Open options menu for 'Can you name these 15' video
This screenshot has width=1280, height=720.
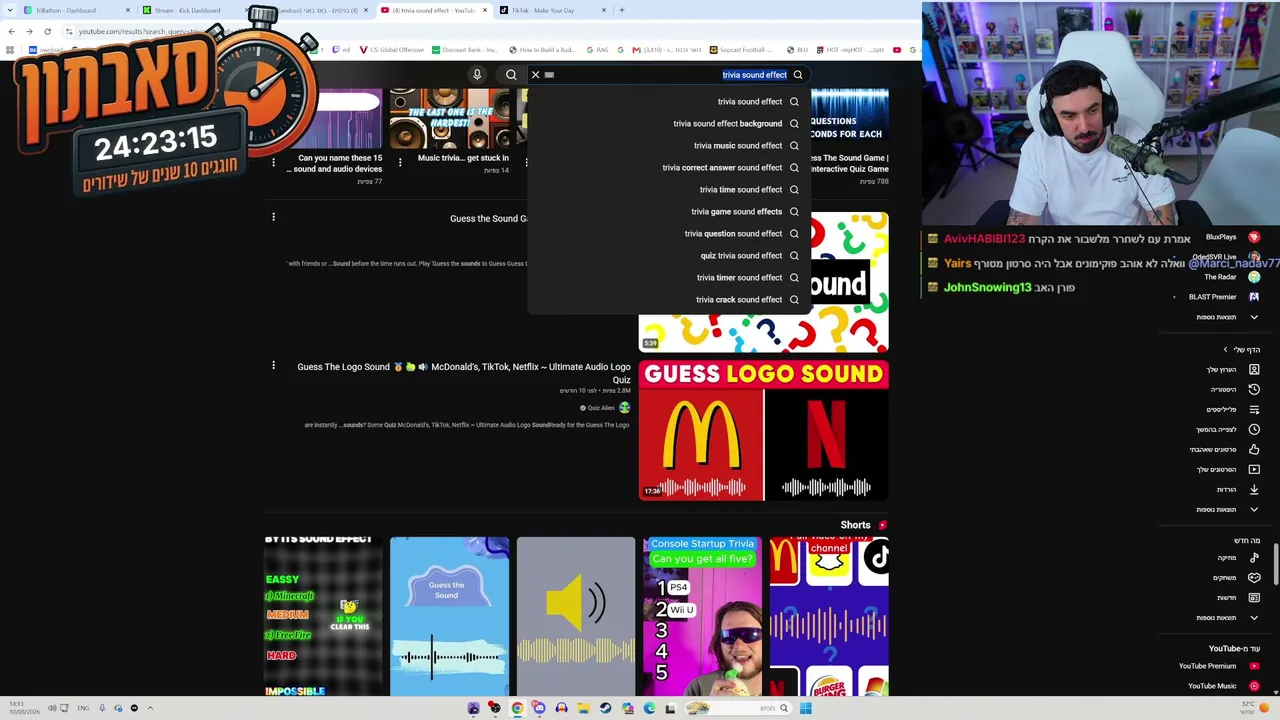pos(273,162)
